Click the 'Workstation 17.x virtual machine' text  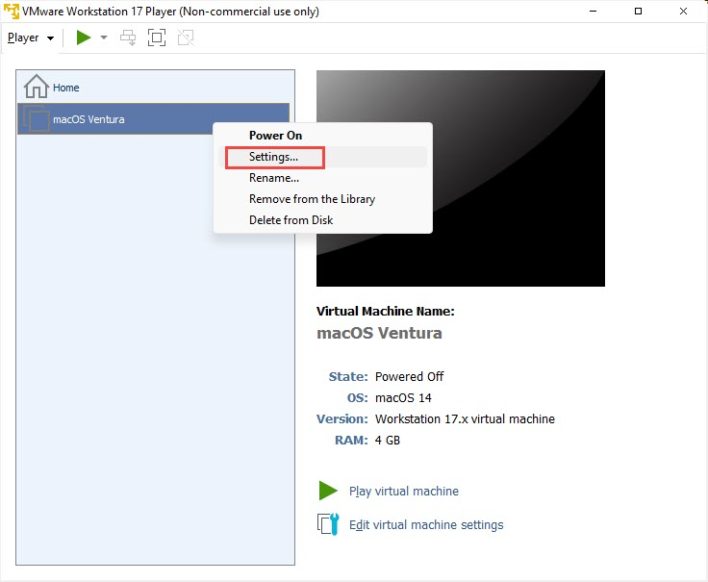click(x=465, y=419)
